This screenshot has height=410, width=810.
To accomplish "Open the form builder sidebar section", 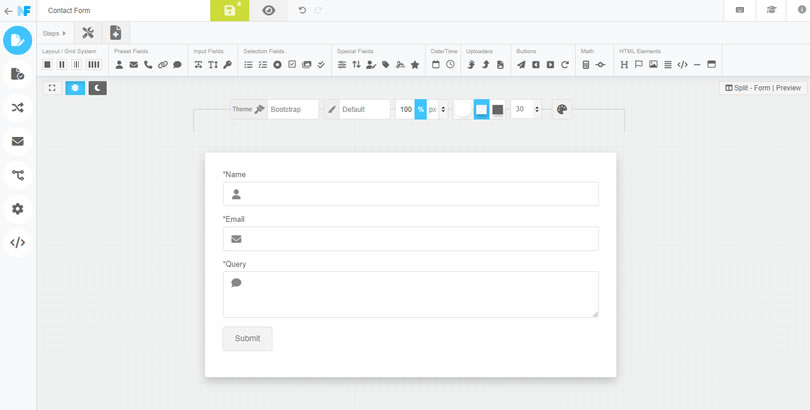I will click(x=18, y=40).
